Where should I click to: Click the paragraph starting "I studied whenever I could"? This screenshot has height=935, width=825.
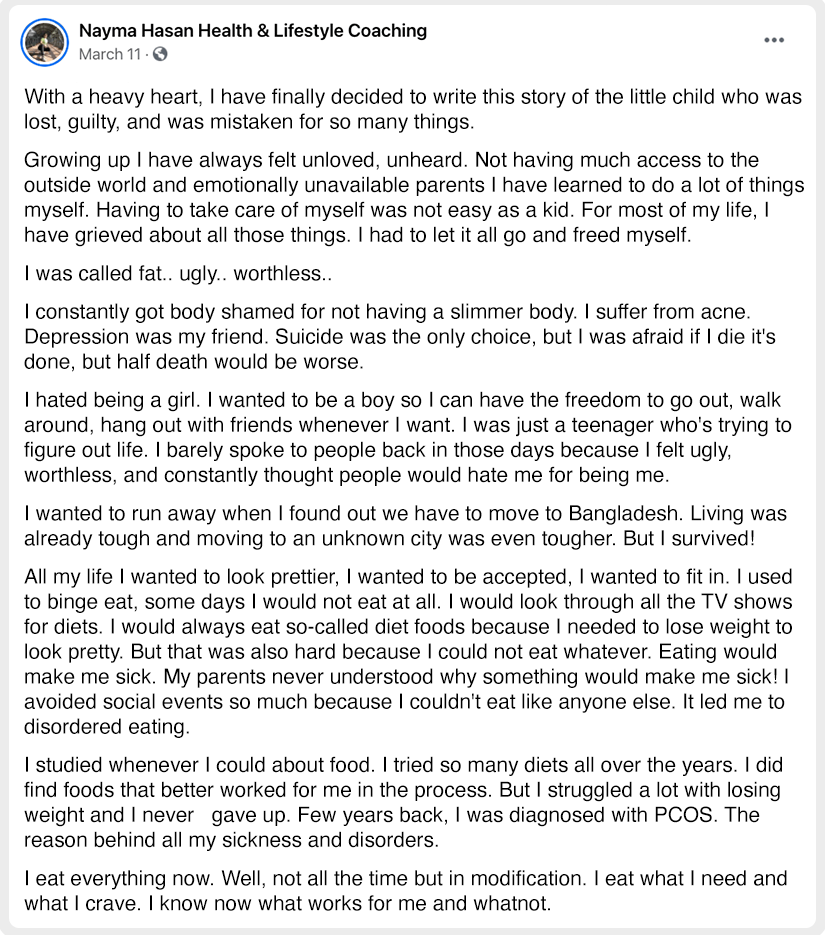coord(403,802)
